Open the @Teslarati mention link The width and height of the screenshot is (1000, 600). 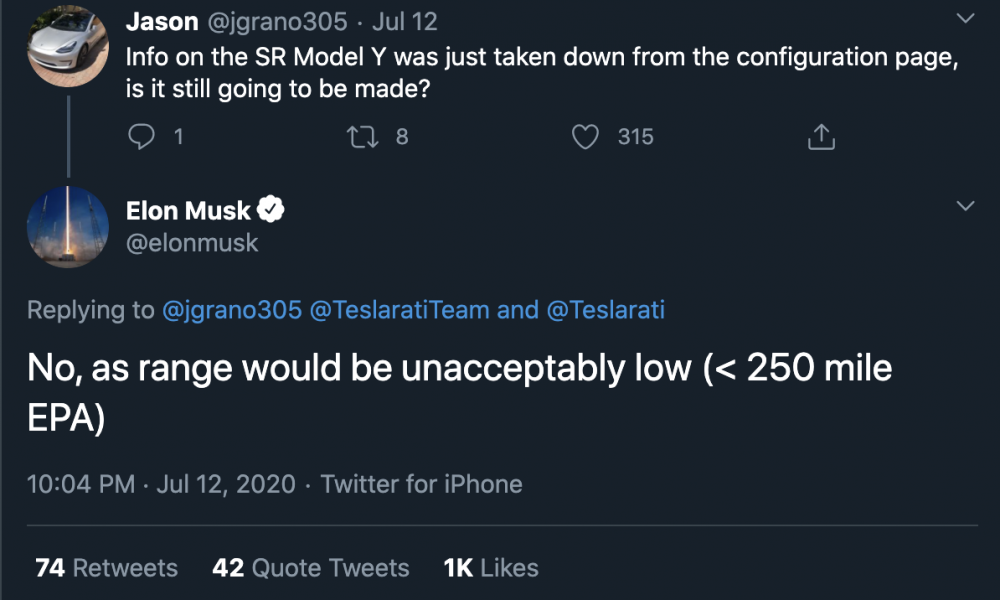click(x=606, y=310)
